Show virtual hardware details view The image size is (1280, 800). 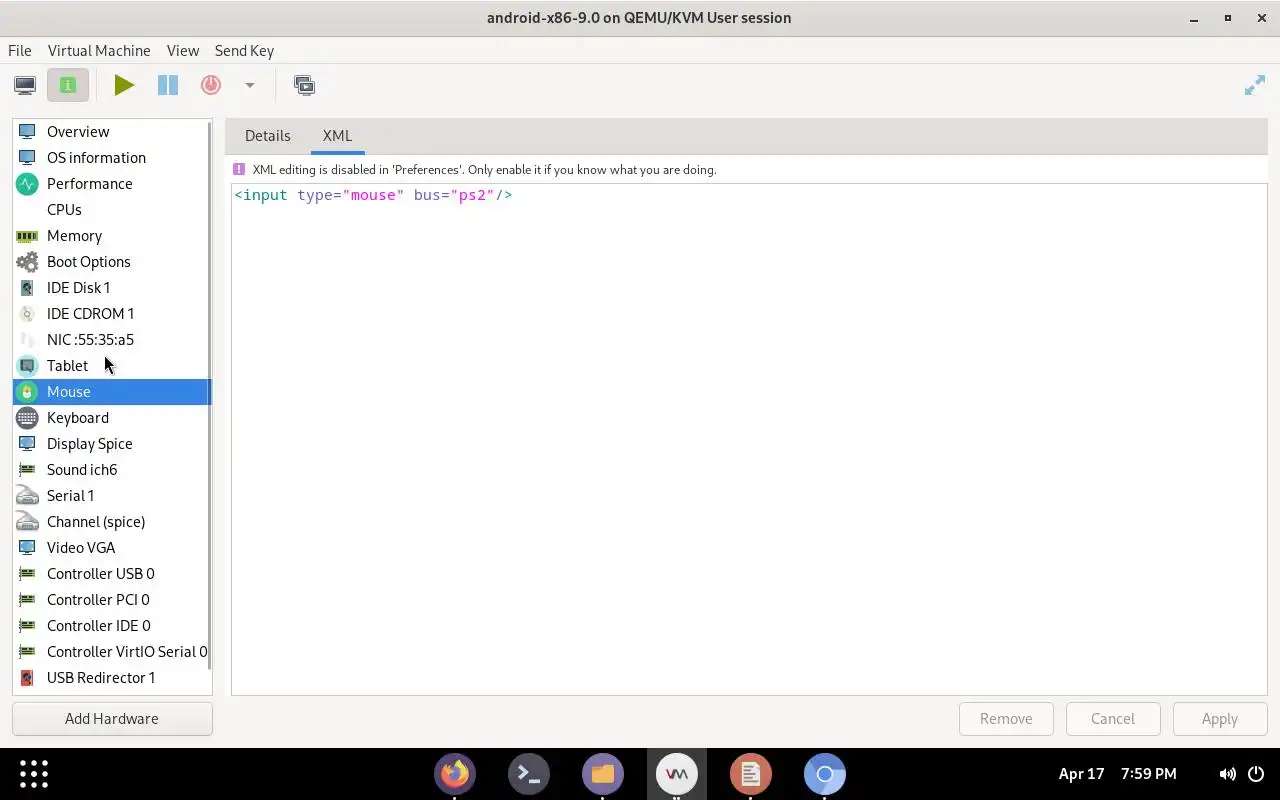pyautogui.click(x=68, y=85)
